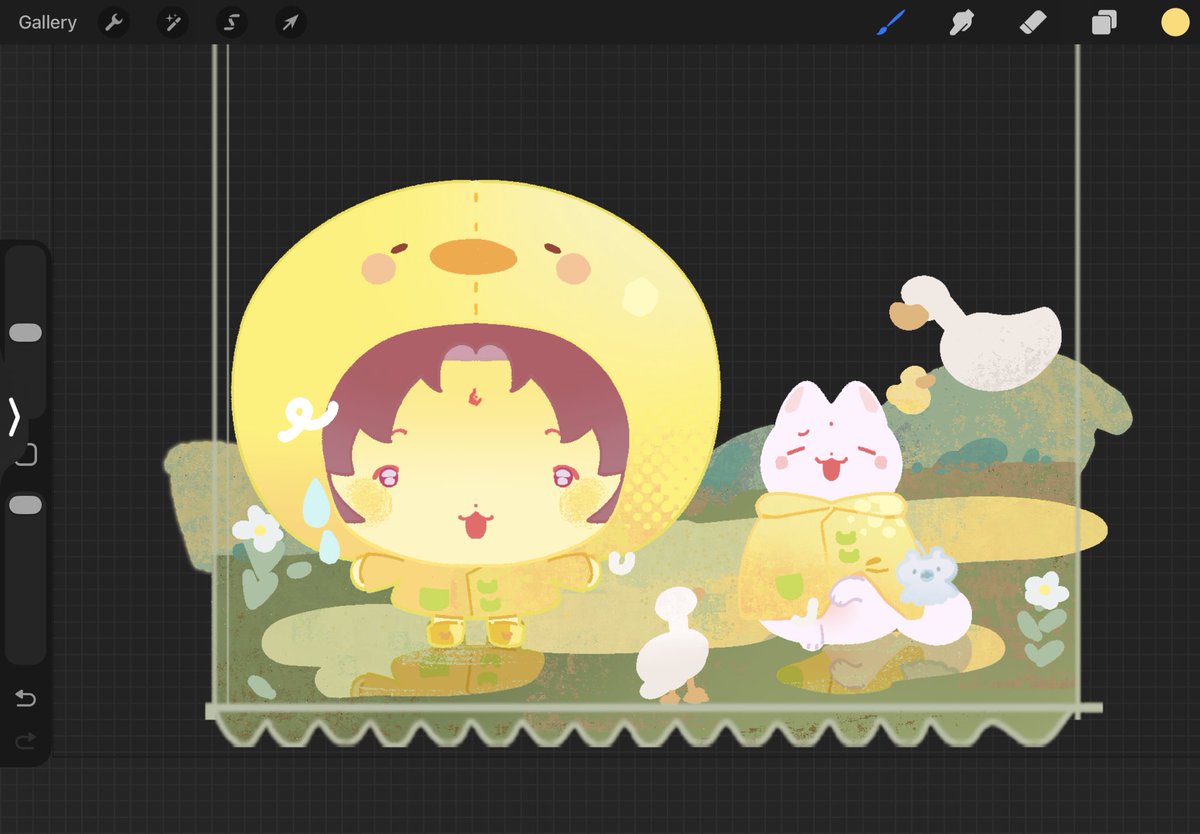1200x834 pixels.
Task: Open the Layers panel
Action: [1104, 22]
